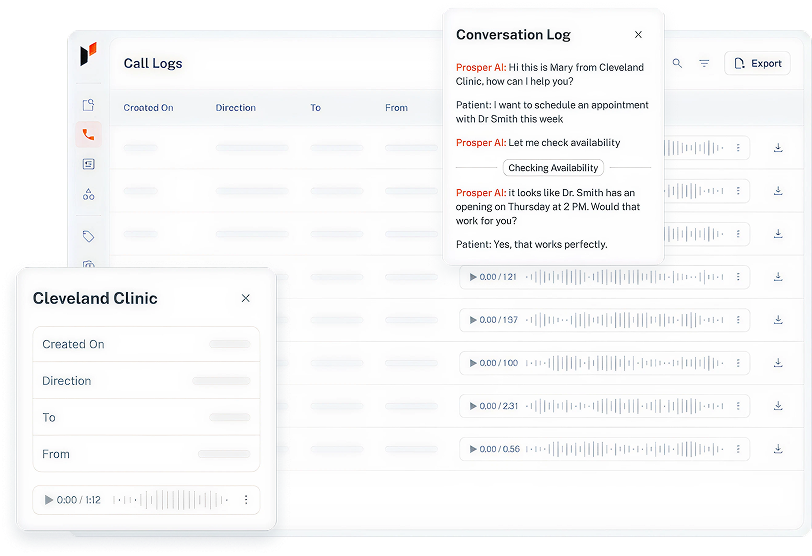Image resolution: width=812 pixels, height=556 pixels.
Task: Select Direction row in Cleveland Clinic card
Action: pyautogui.click(x=146, y=381)
